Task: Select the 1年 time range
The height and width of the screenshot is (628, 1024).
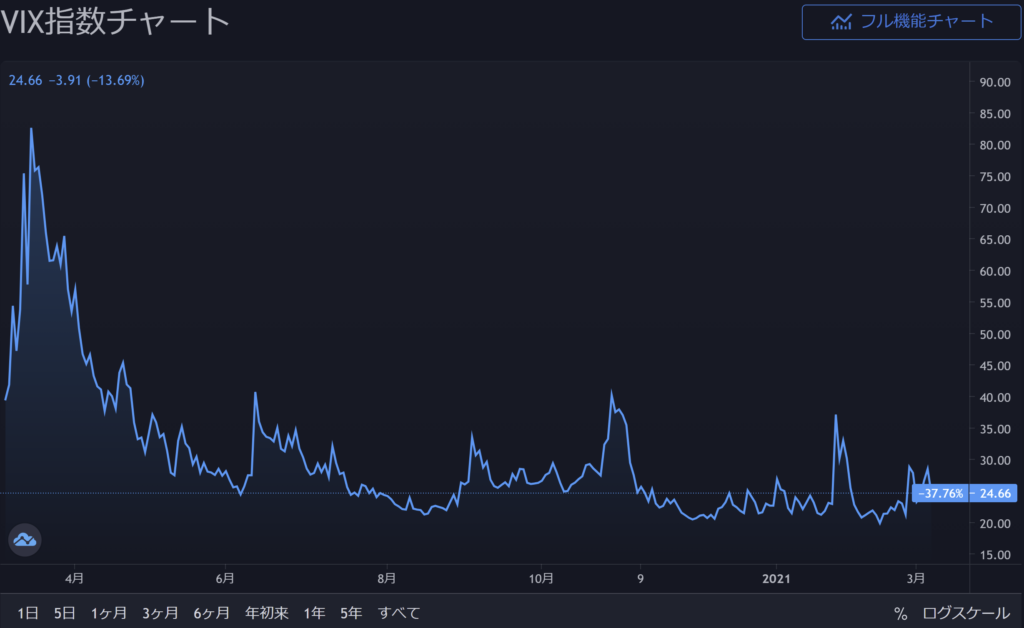Action: click(314, 613)
